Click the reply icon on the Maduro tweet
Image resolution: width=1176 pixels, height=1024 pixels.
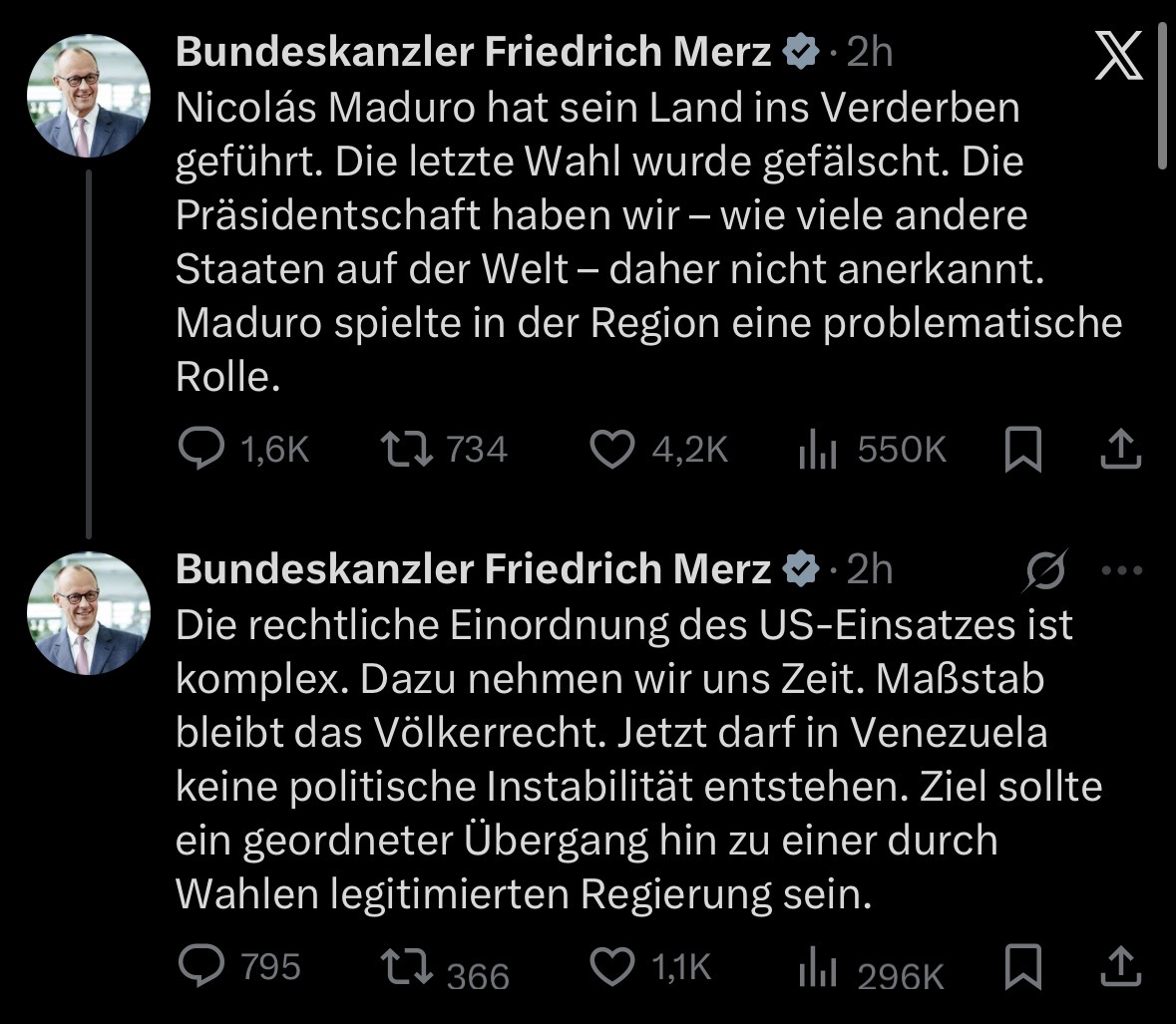[x=200, y=450]
